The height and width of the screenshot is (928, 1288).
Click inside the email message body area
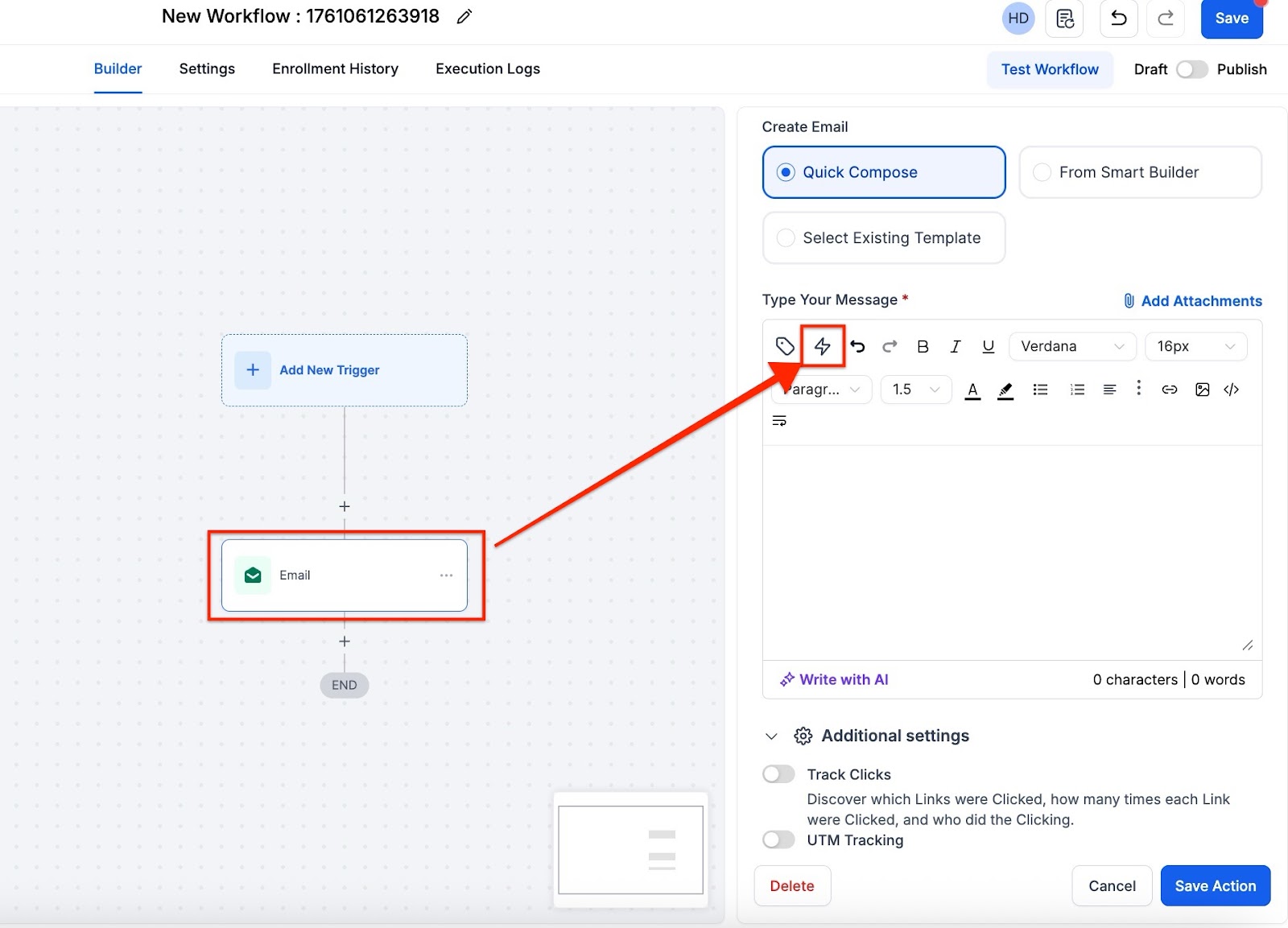[x=1011, y=551]
